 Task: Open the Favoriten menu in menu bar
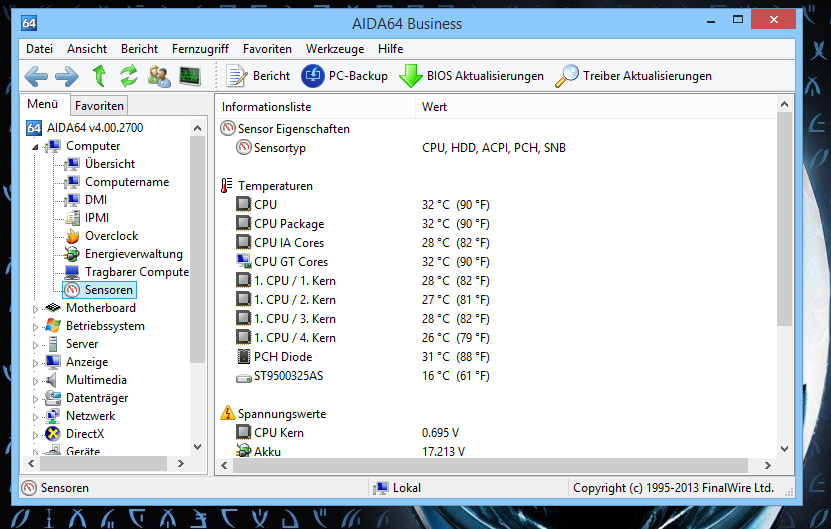click(267, 49)
